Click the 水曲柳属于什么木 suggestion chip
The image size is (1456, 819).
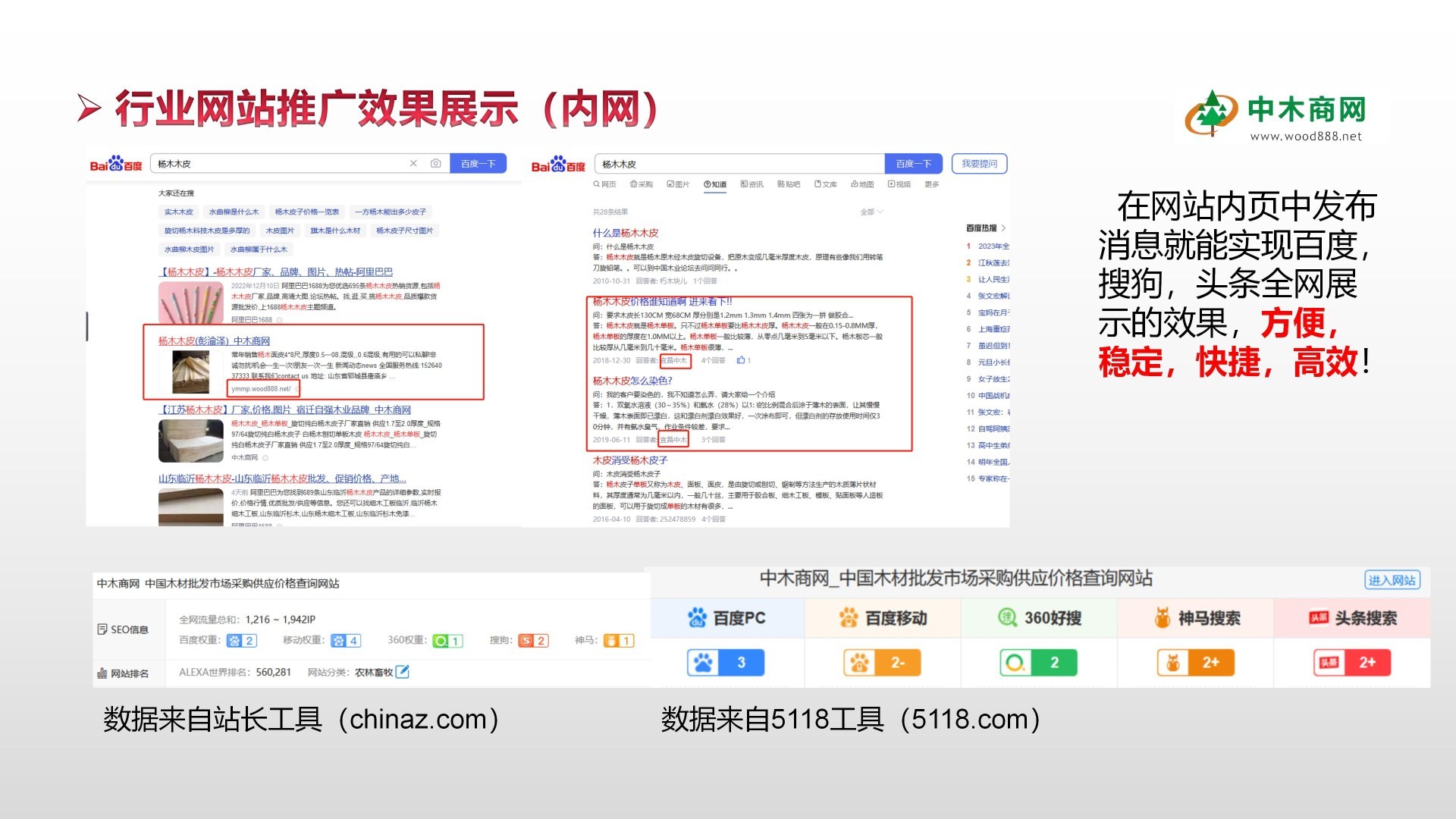point(259,249)
